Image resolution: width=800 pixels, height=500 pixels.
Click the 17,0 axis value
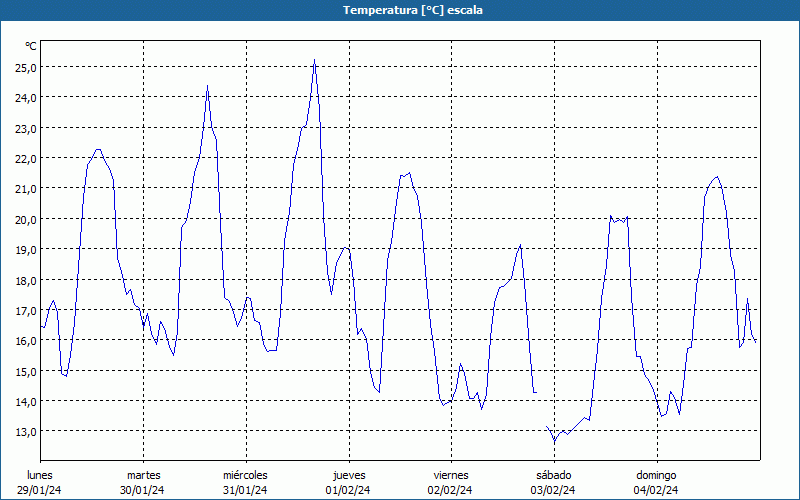point(26,310)
